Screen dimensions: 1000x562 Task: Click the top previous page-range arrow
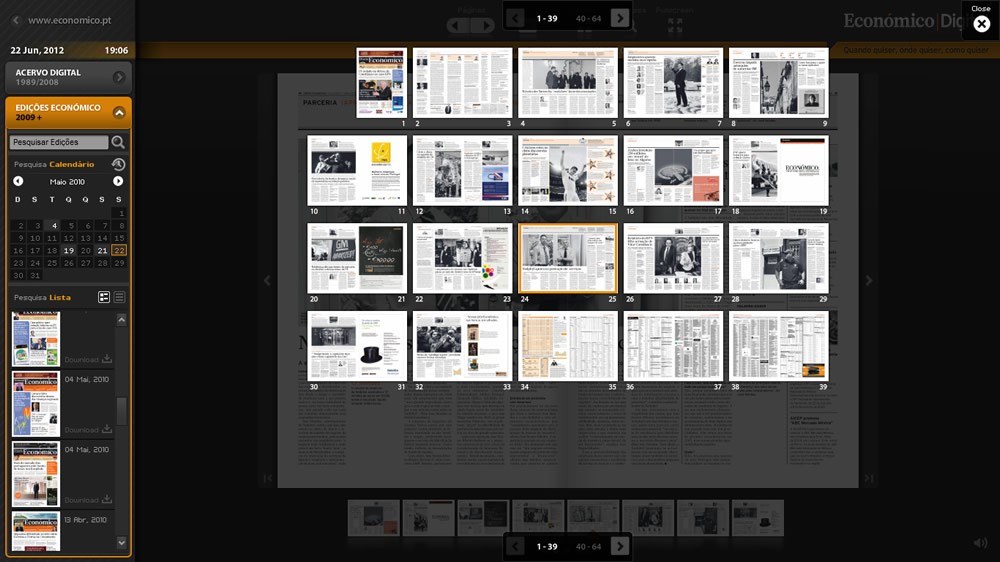point(515,18)
